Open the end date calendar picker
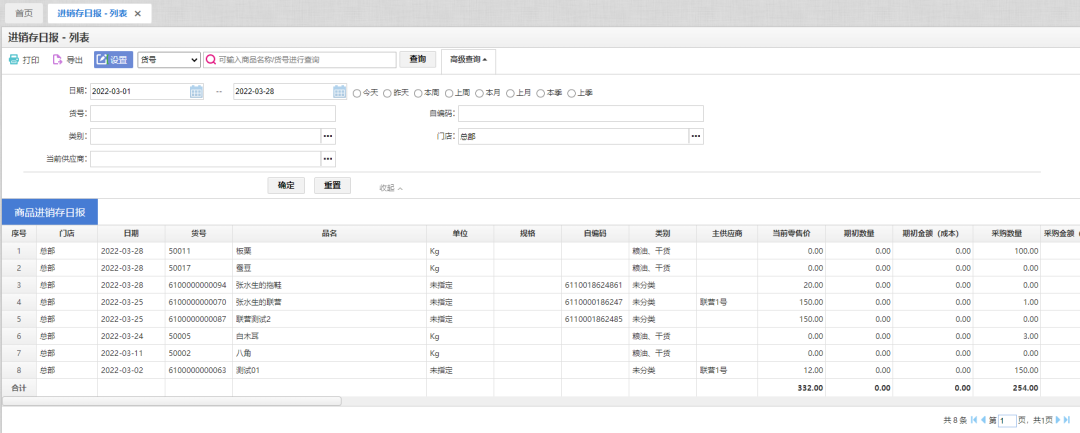 click(339, 92)
